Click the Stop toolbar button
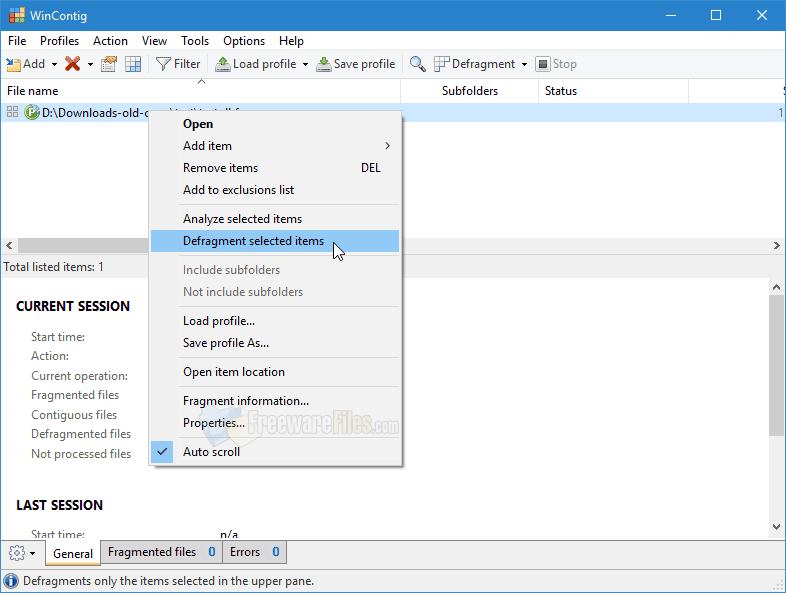Screen dimensions: 786x593 point(556,64)
